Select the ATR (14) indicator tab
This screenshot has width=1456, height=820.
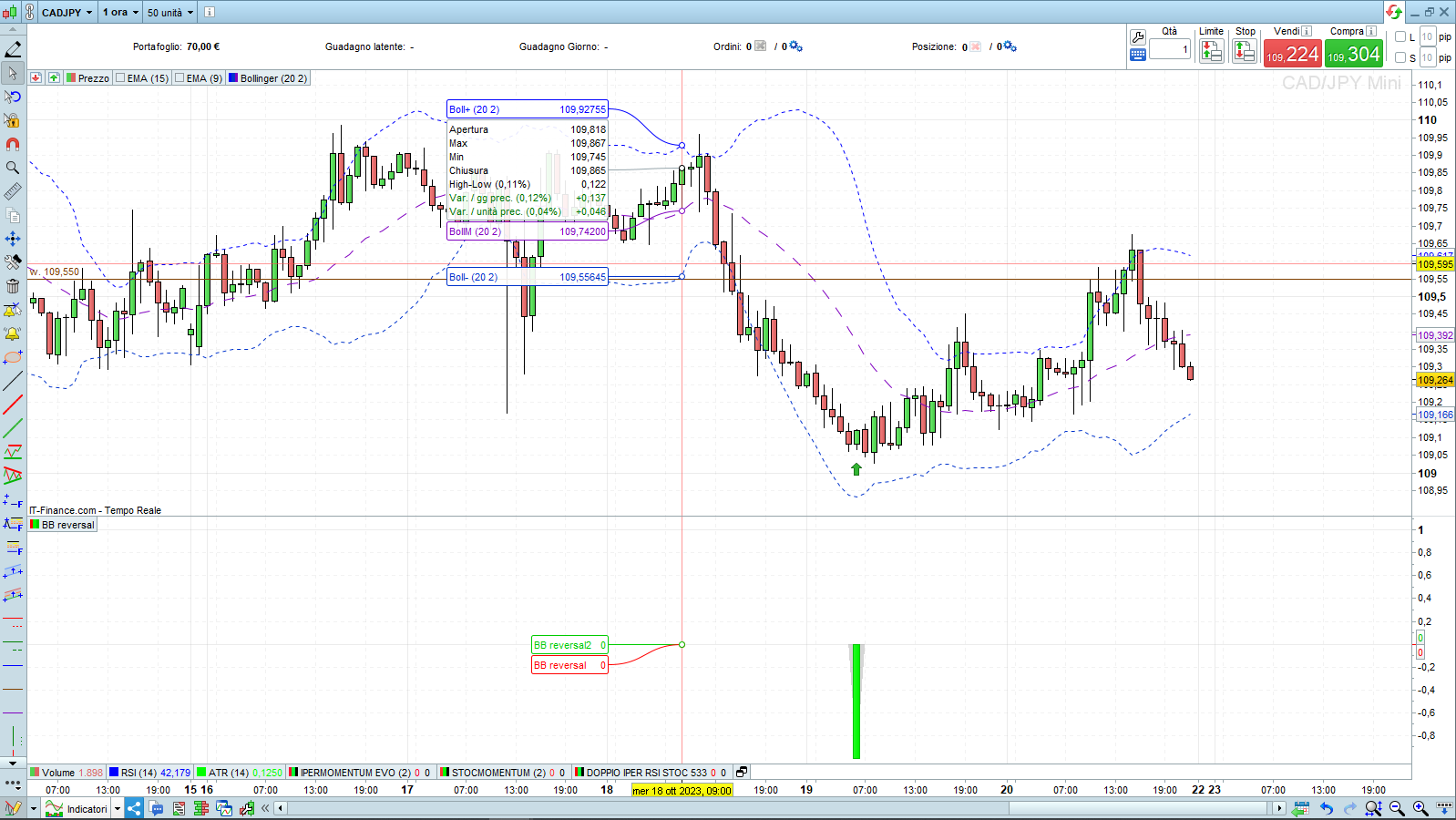click(239, 773)
